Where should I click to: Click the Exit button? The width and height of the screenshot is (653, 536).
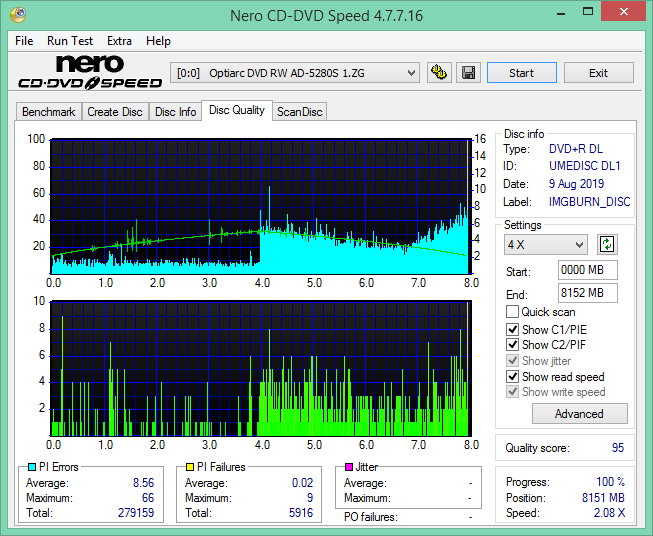coord(598,73)
